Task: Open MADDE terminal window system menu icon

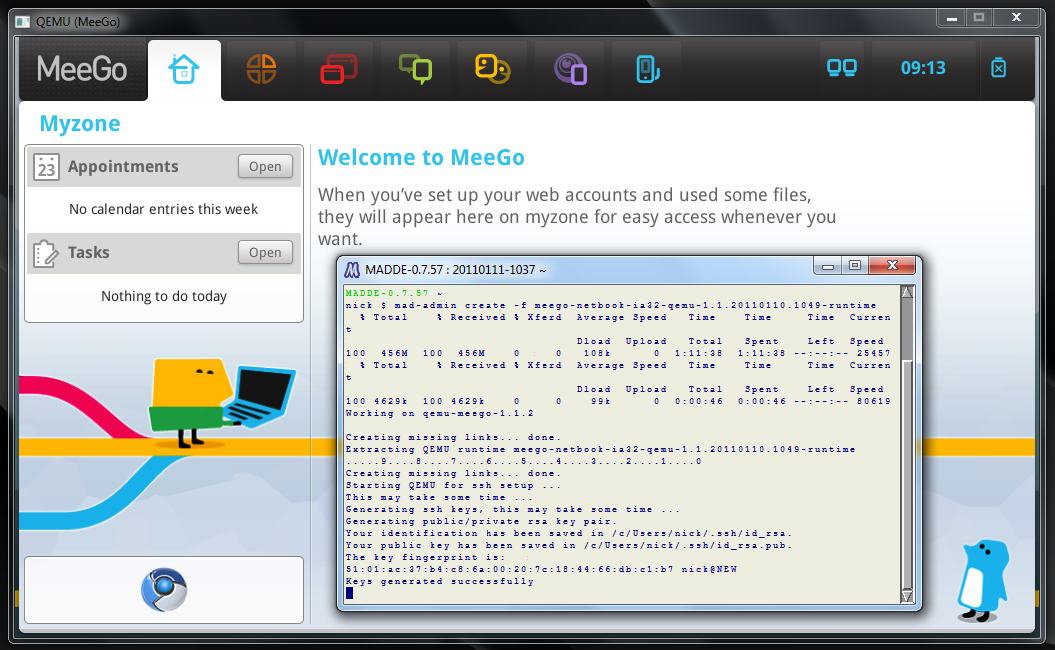Action: pyautogui.click(x=352, y=269)
